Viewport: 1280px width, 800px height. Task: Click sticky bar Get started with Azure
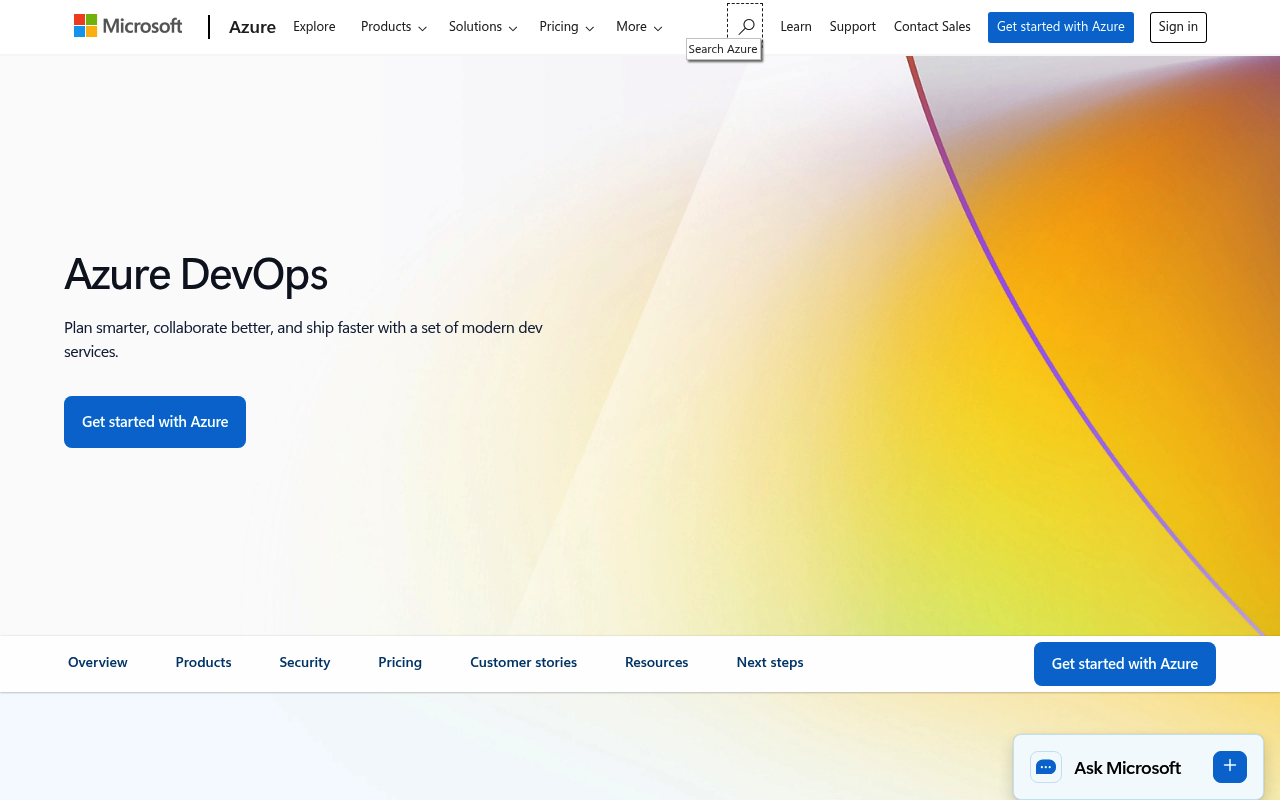pos(1125,664)
